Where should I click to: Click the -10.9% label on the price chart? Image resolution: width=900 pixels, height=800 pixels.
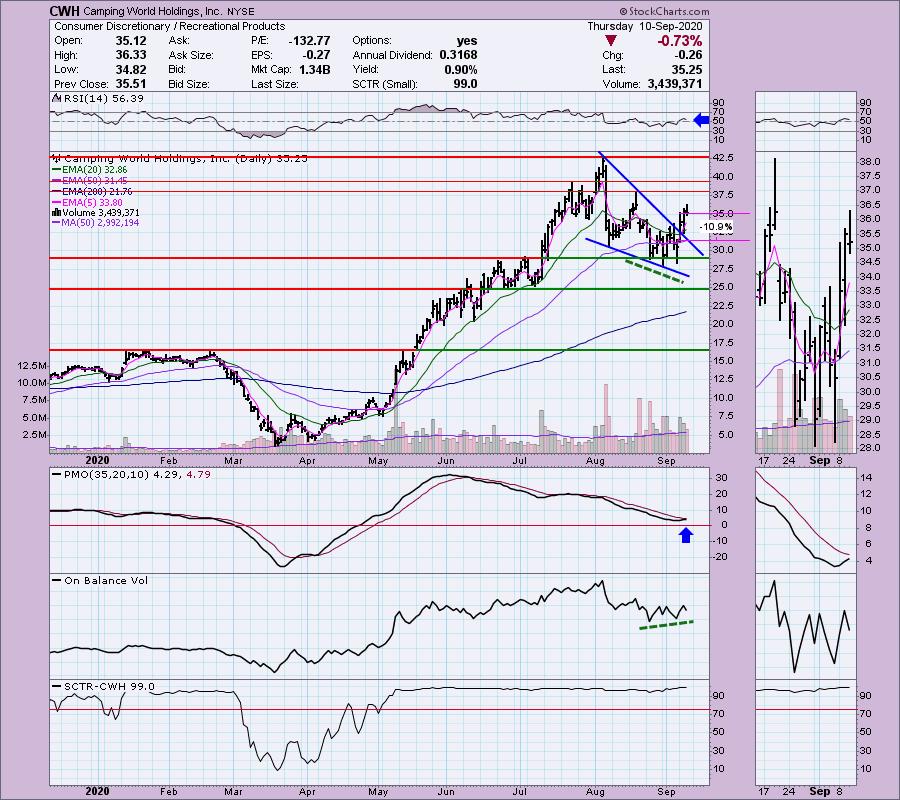click(717, 227)
